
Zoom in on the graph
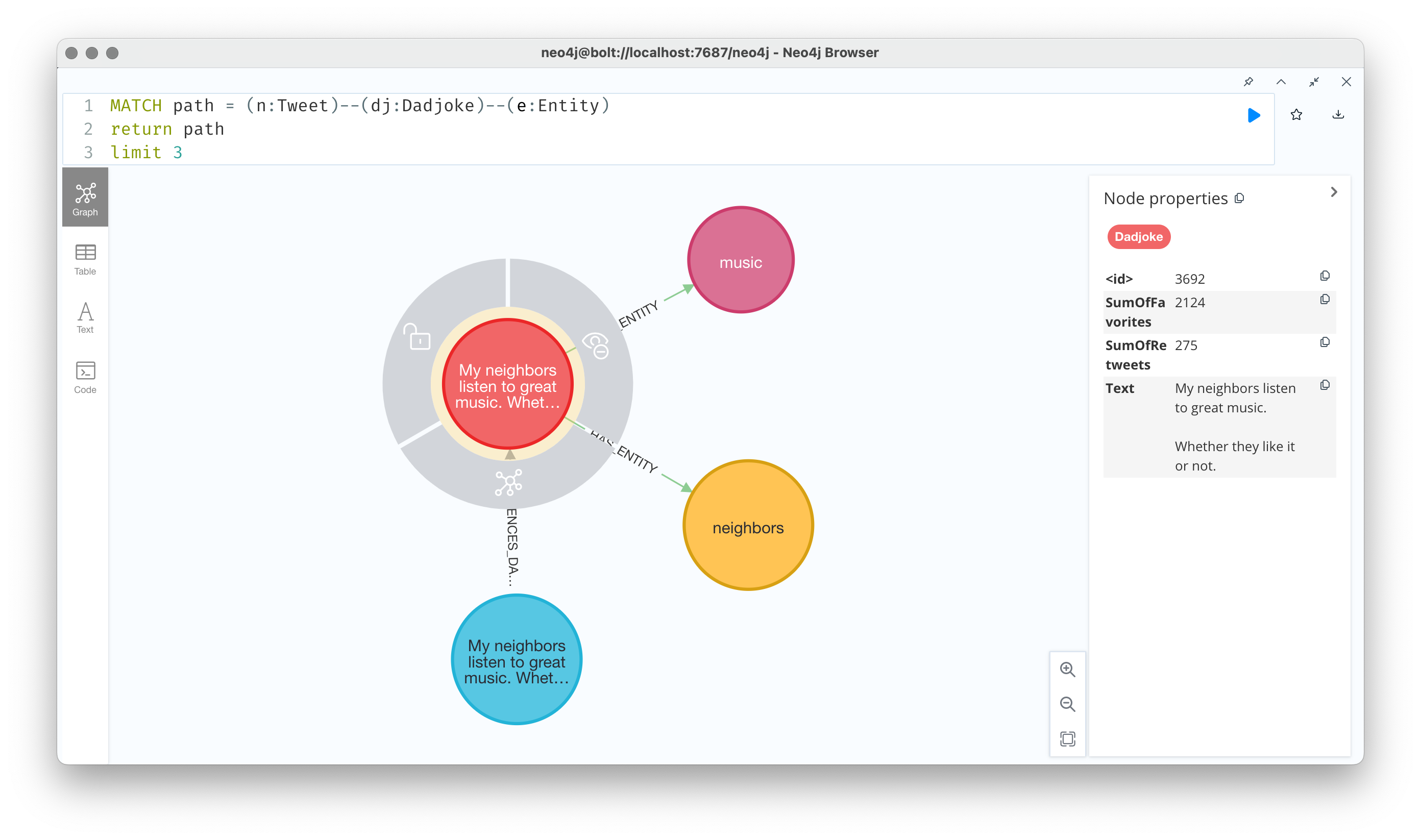pyautogui.click(x=1068, y=670)
